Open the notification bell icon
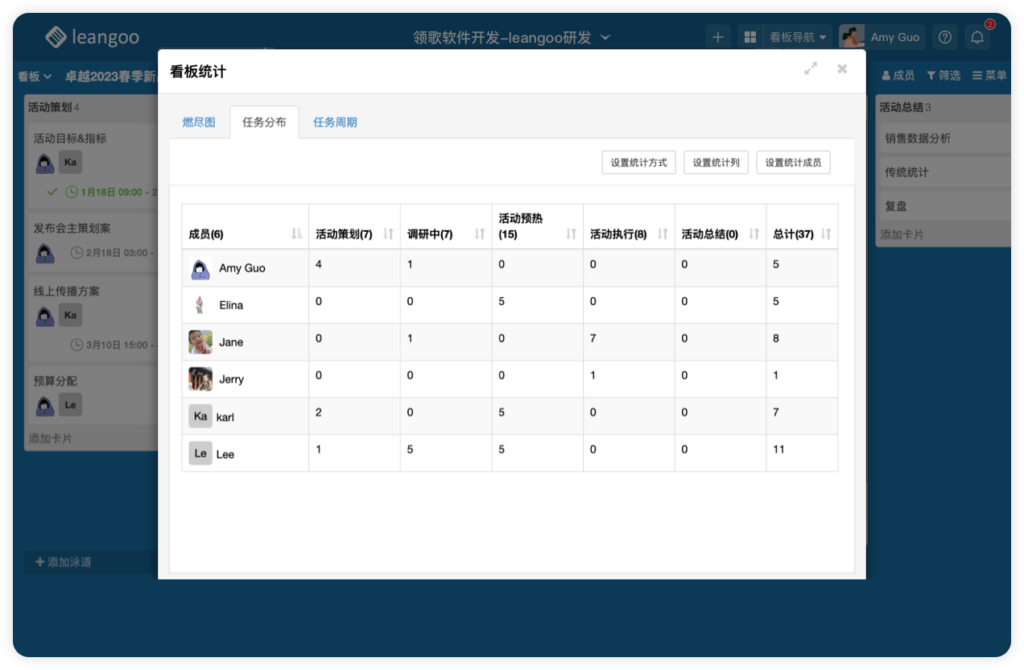 [978, 36]
